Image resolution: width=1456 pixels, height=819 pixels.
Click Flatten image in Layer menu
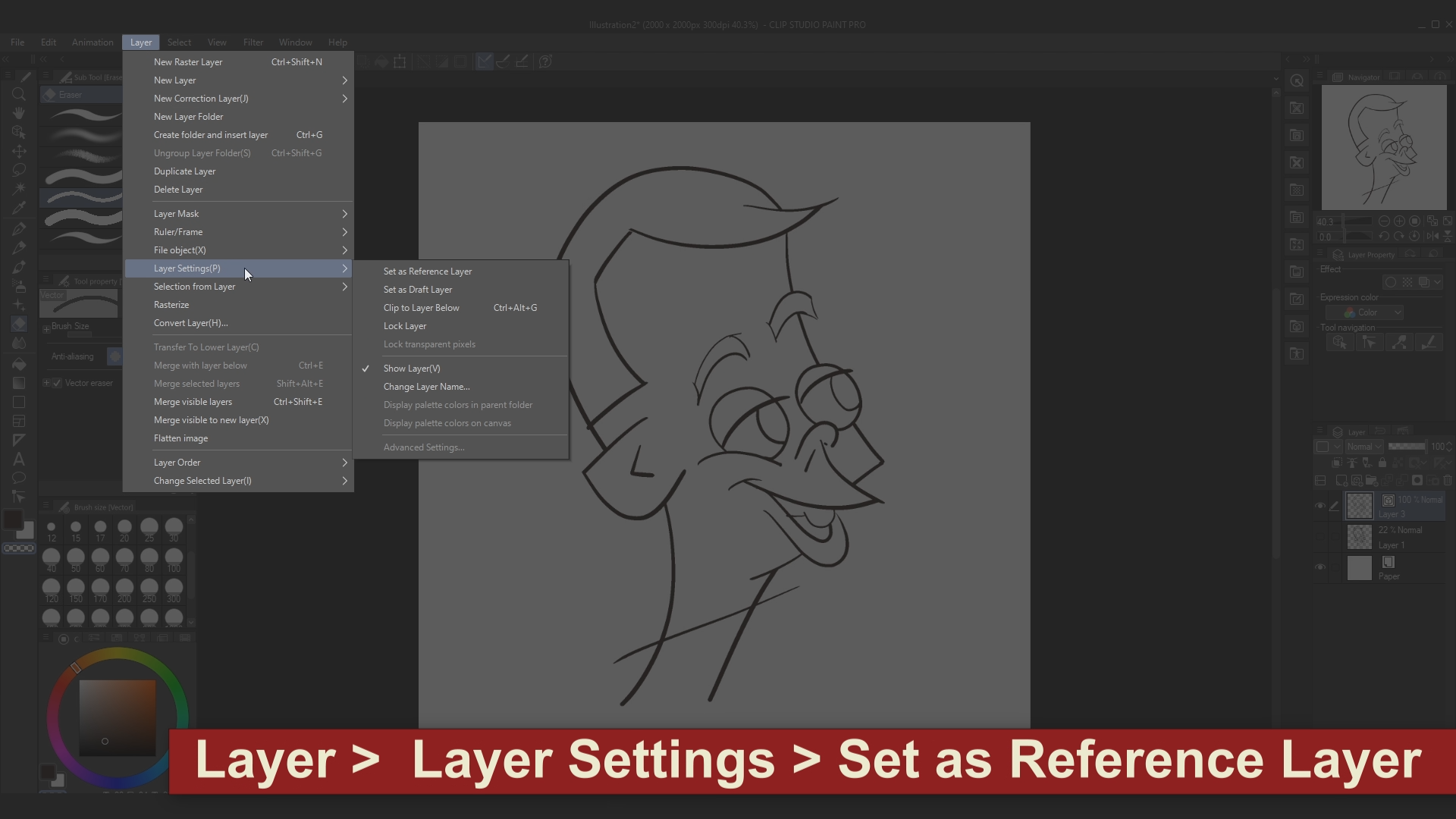pyautogui.click(x=239, y=438)
